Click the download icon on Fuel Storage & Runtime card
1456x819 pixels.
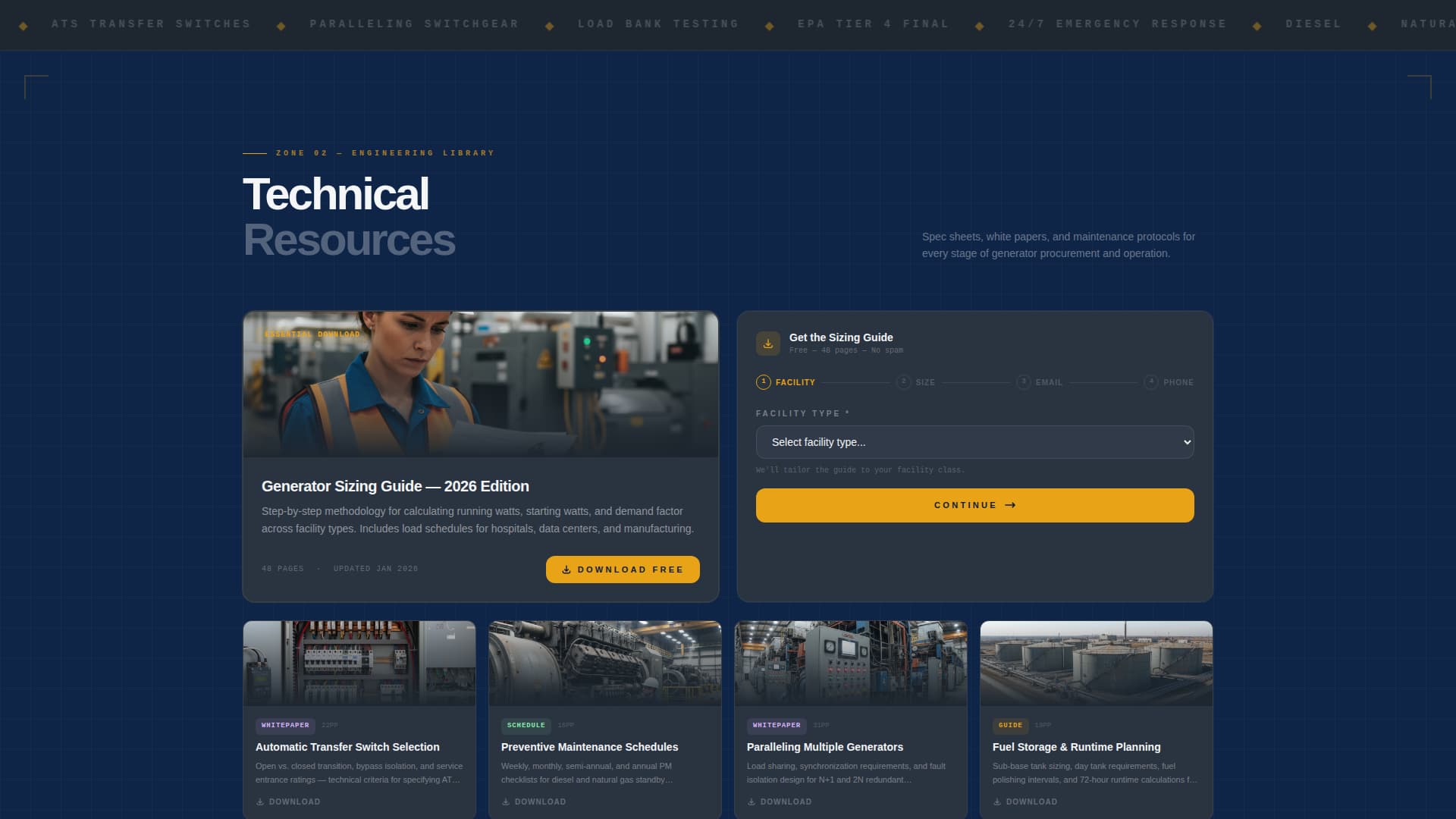click(x=997, y=802)
